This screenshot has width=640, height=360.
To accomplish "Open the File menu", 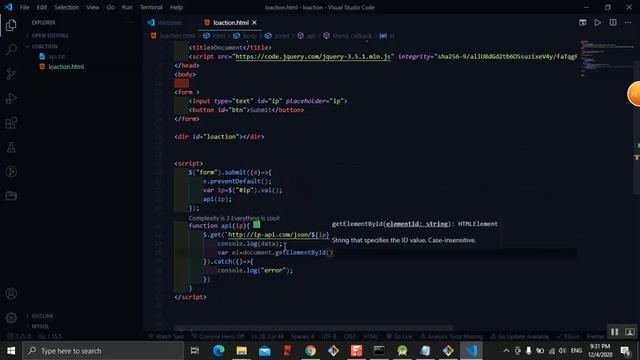I will pos(24,7).
